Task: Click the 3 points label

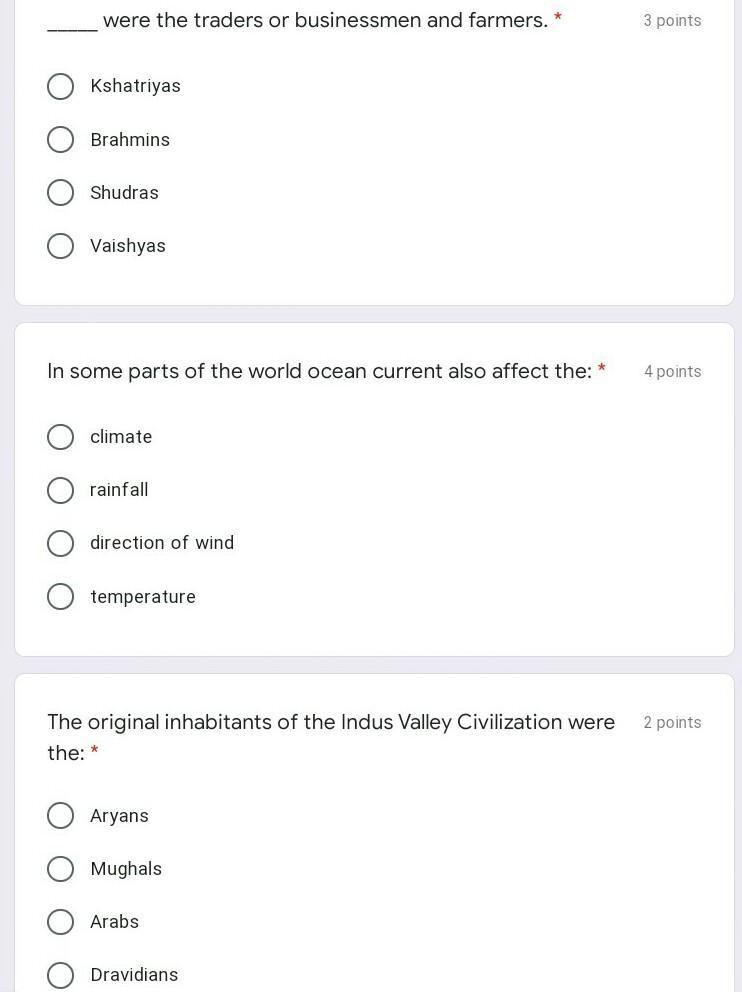Action: tap(672, 21)
